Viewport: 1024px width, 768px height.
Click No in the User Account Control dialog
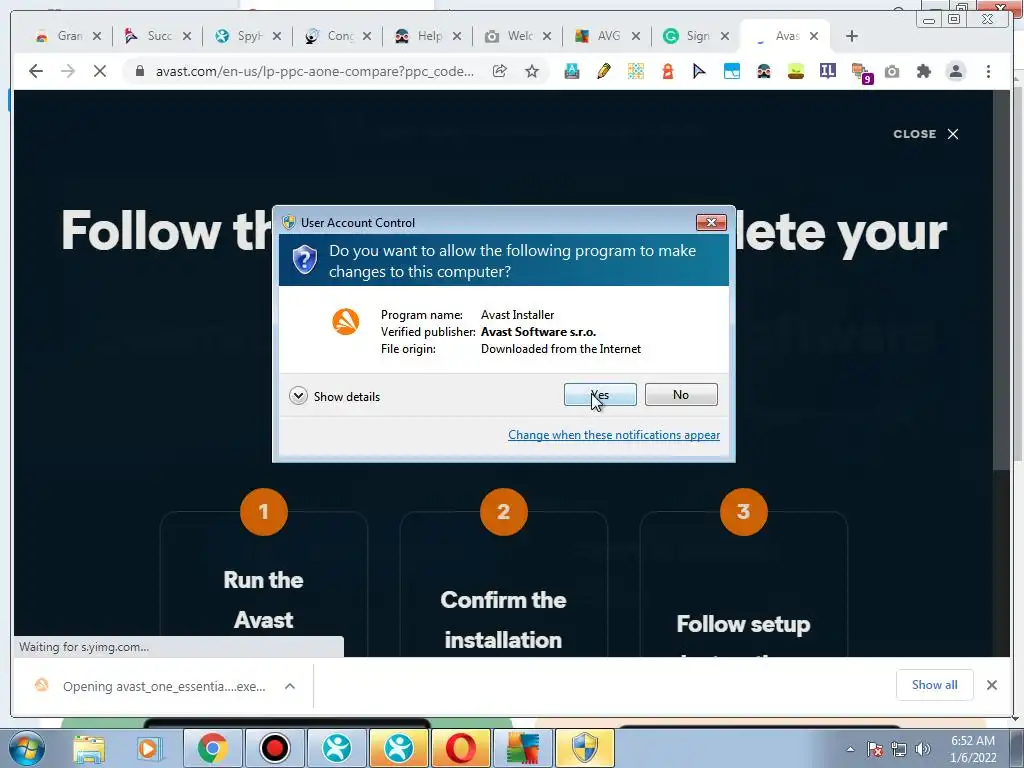tap(680, 394)
